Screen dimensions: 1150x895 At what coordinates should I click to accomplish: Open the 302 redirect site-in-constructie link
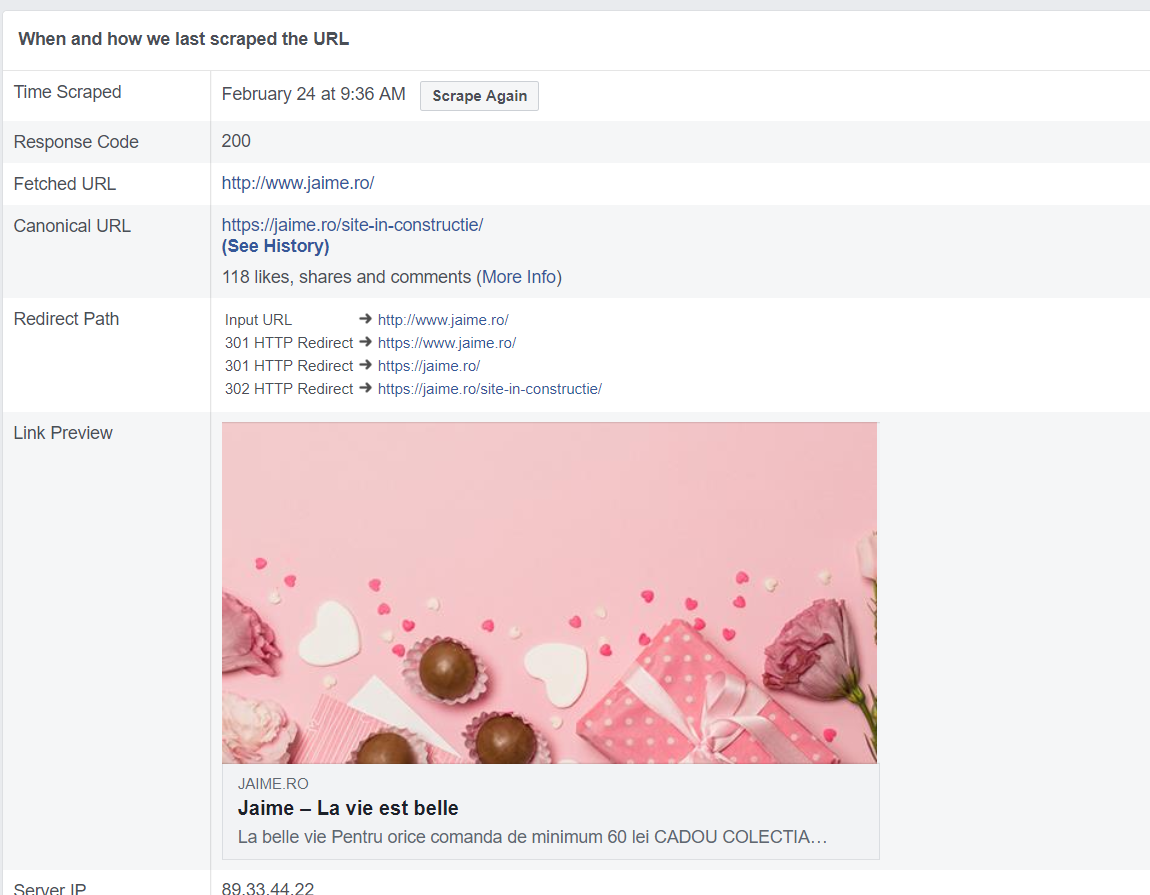[x=489, y=389]
